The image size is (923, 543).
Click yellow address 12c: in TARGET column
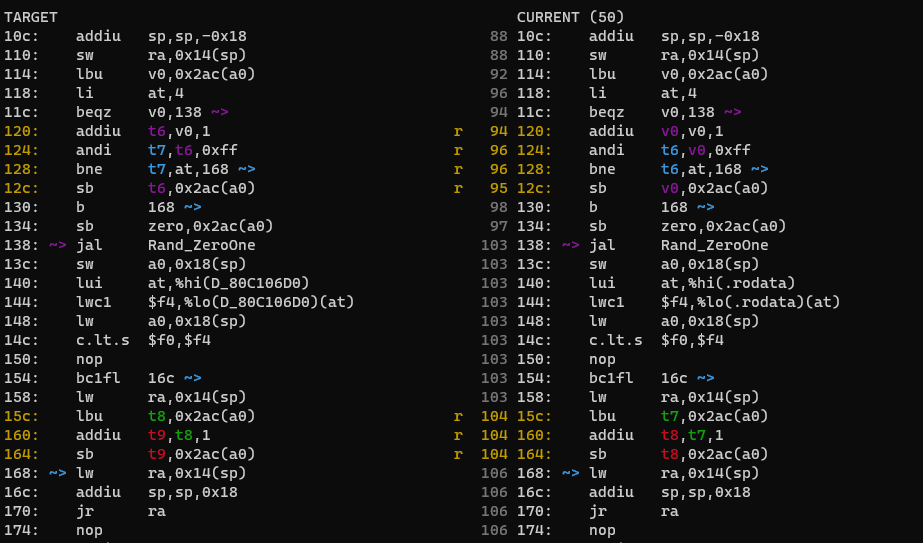pyautogui.click(x=18, y=188)
